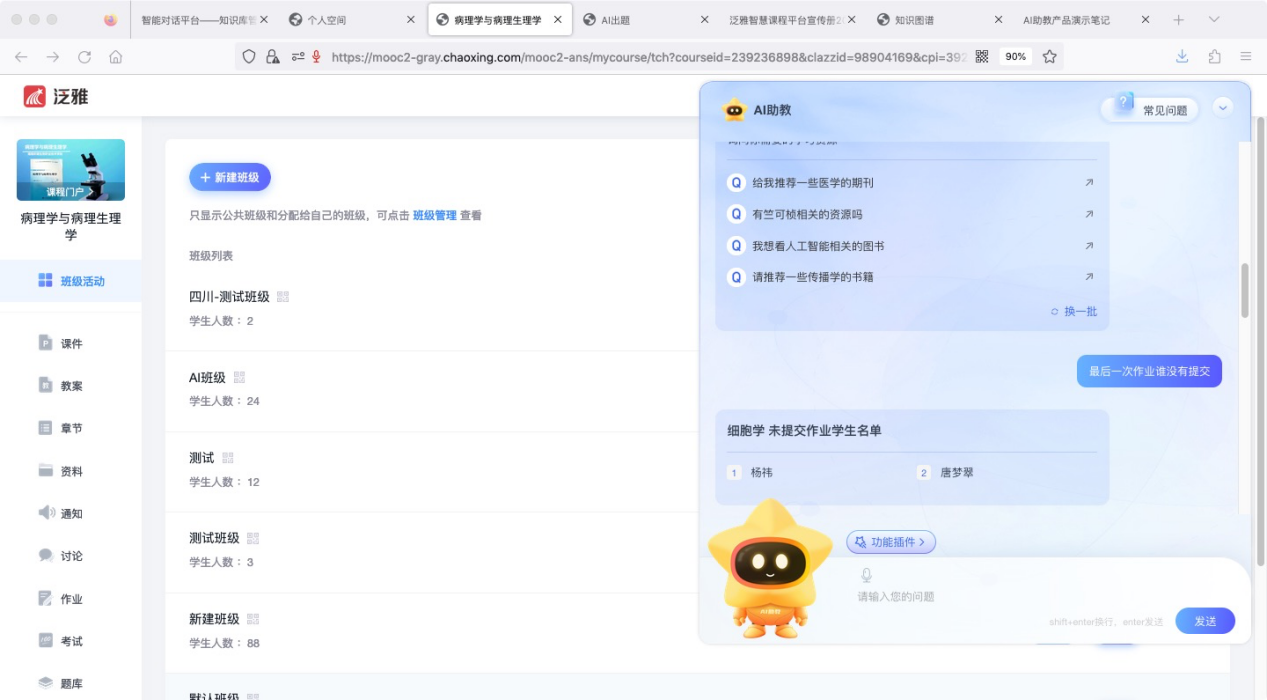Viewport: 1267px width, 700px height.
Task: Click the QR code icon in address bar
Action: [981, 57]
